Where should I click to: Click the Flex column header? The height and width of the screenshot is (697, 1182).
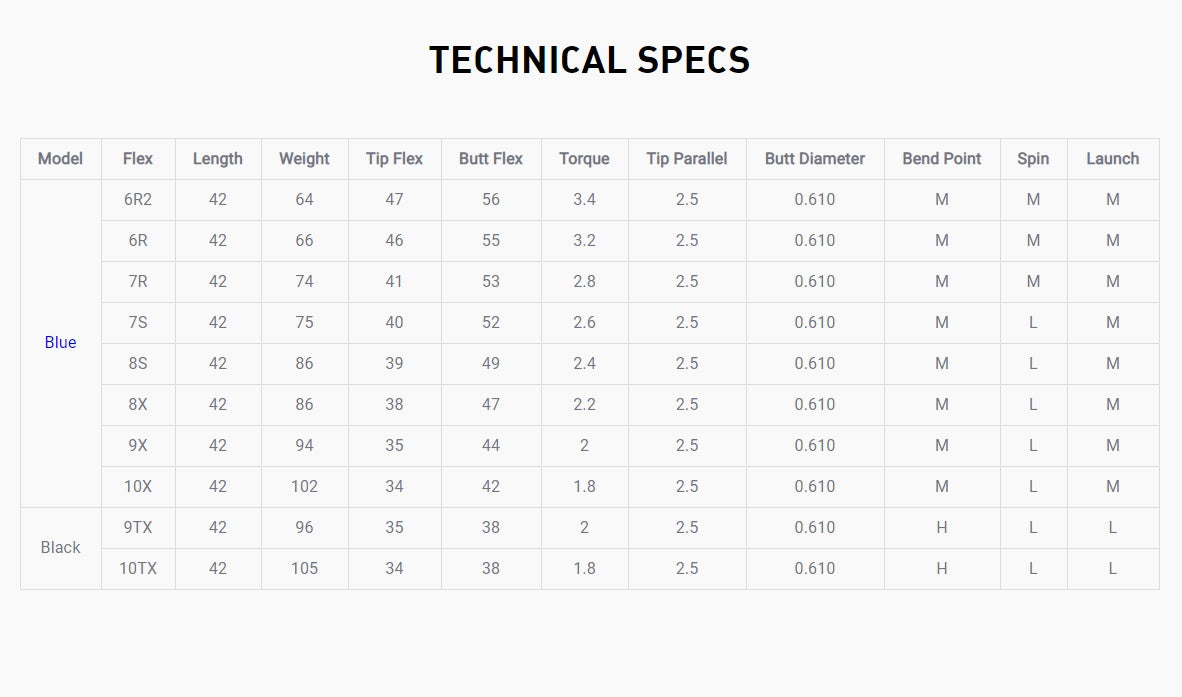(x=138, y=159)
